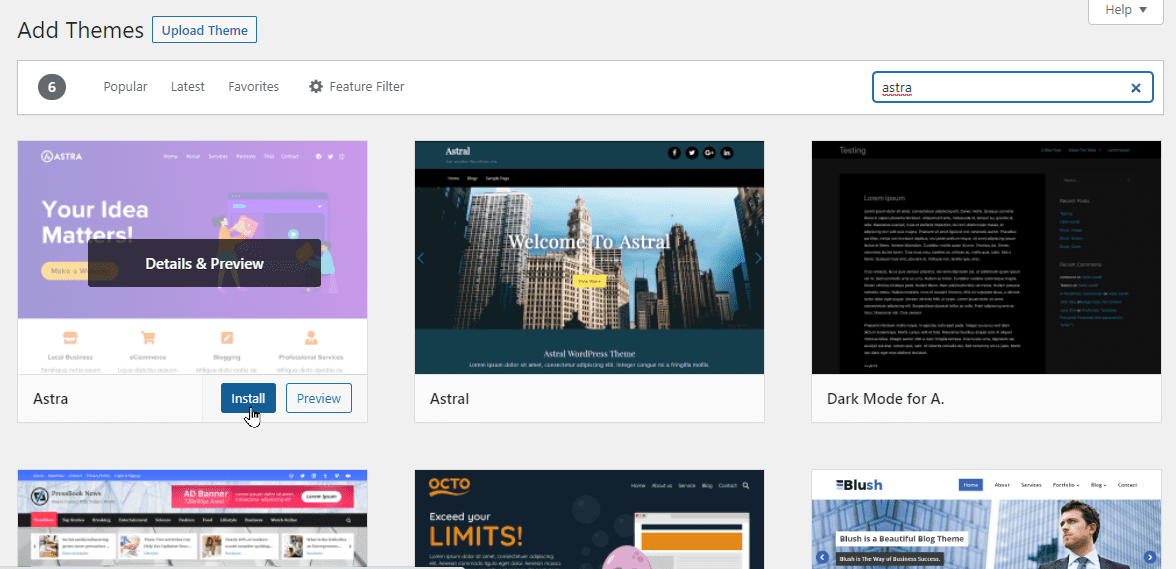Click the Facebook icon in the Astral preview
1176x569 pixels.
pos(674,153)
